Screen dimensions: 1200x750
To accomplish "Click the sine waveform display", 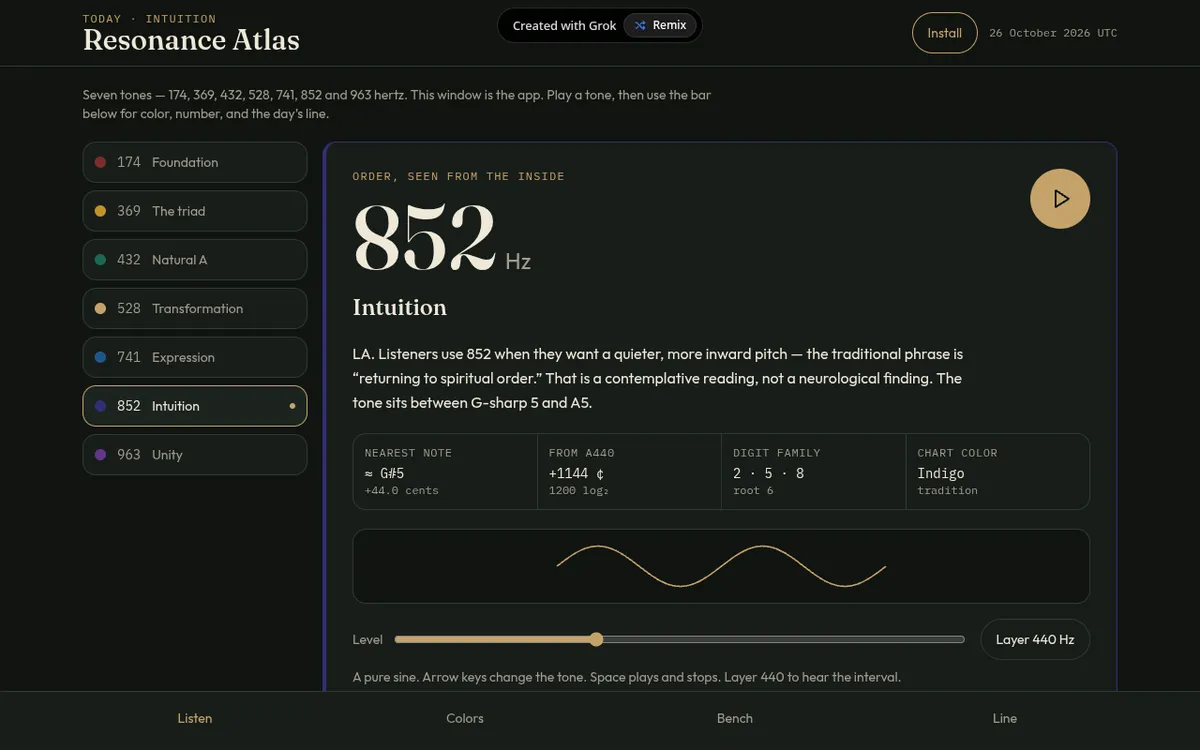I will pyautogui.click(x=721, y=566).
